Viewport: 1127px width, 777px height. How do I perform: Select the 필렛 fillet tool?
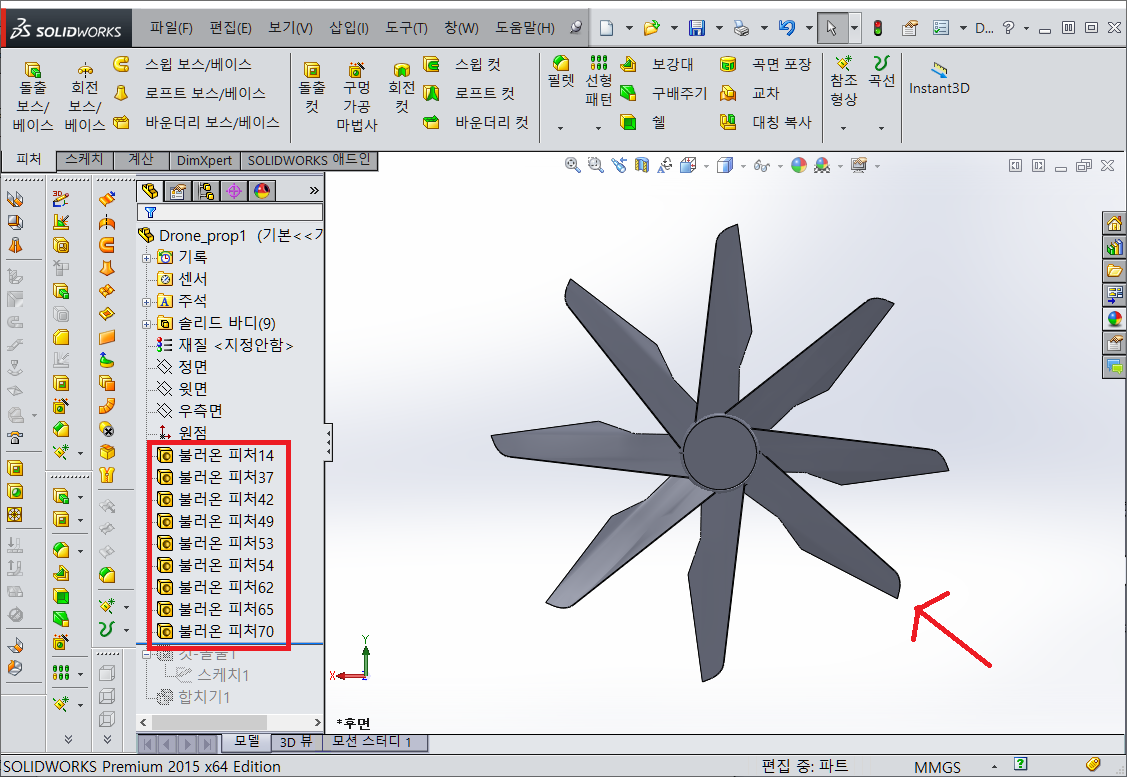(x=561, y=71)
